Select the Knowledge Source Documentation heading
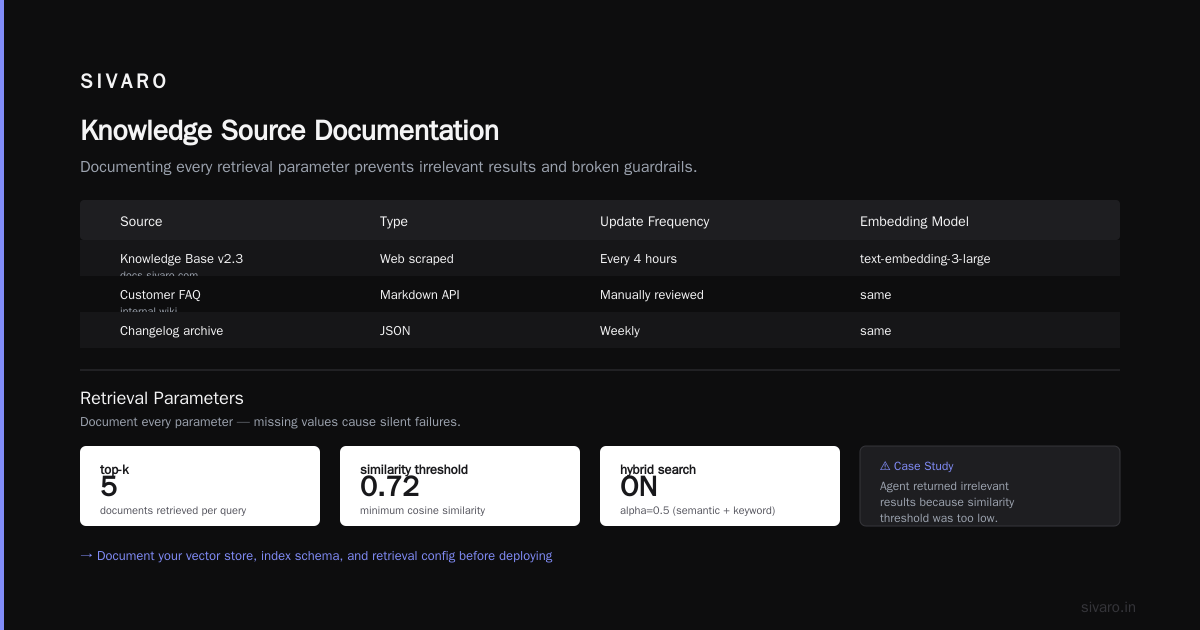1200x630 pixels. point(289,131)
